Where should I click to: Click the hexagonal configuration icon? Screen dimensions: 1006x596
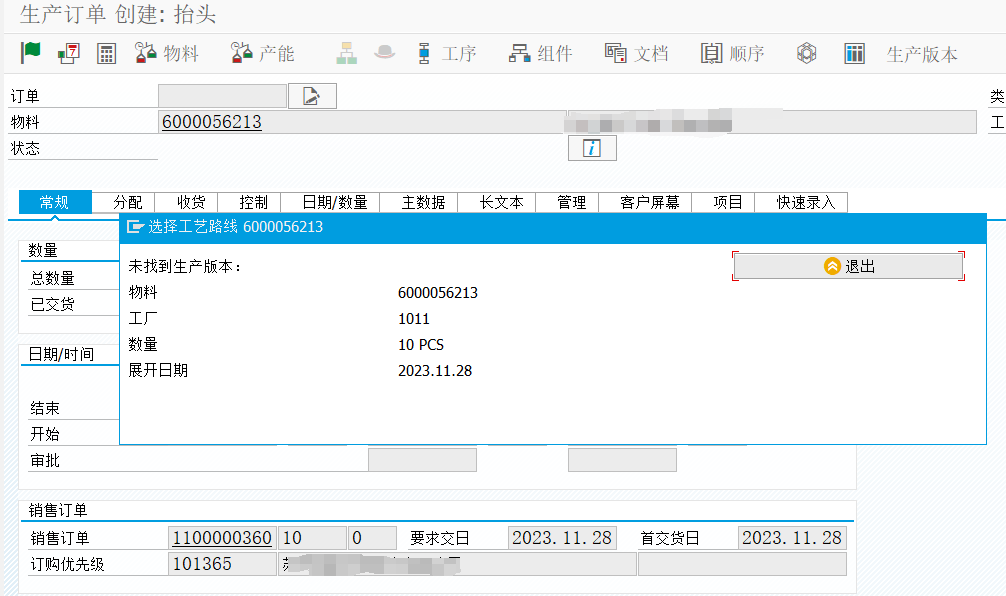[x=806, y=53]
